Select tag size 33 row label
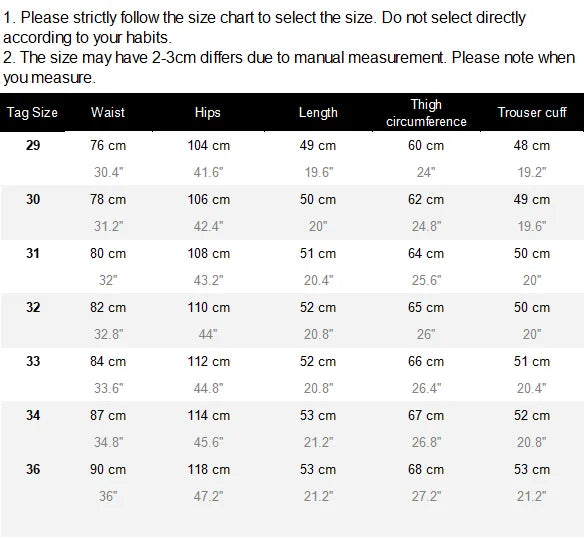Viewport: 584px width, 538px height. click(x=33, y=361)
